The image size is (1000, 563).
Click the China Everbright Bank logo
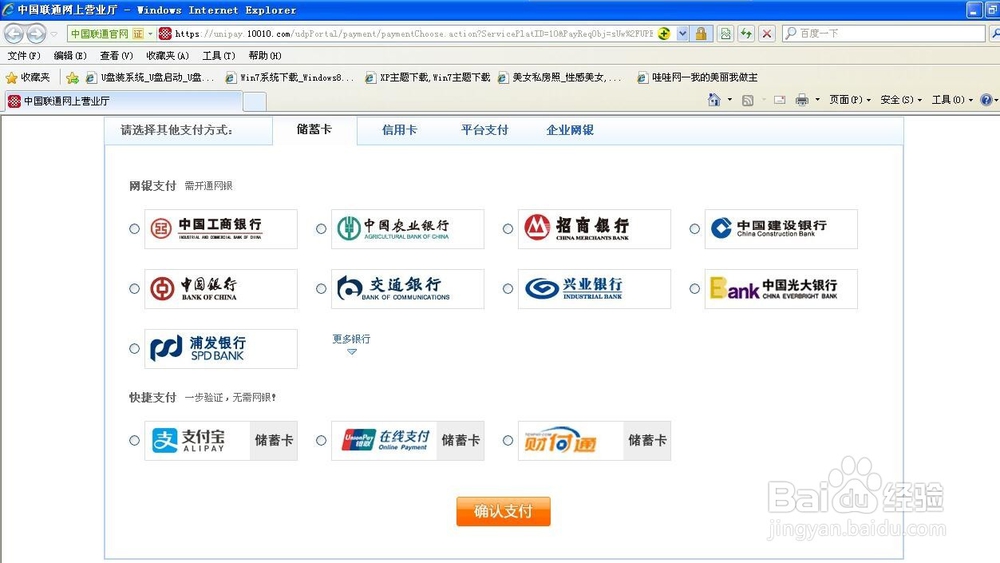point(781,289)
